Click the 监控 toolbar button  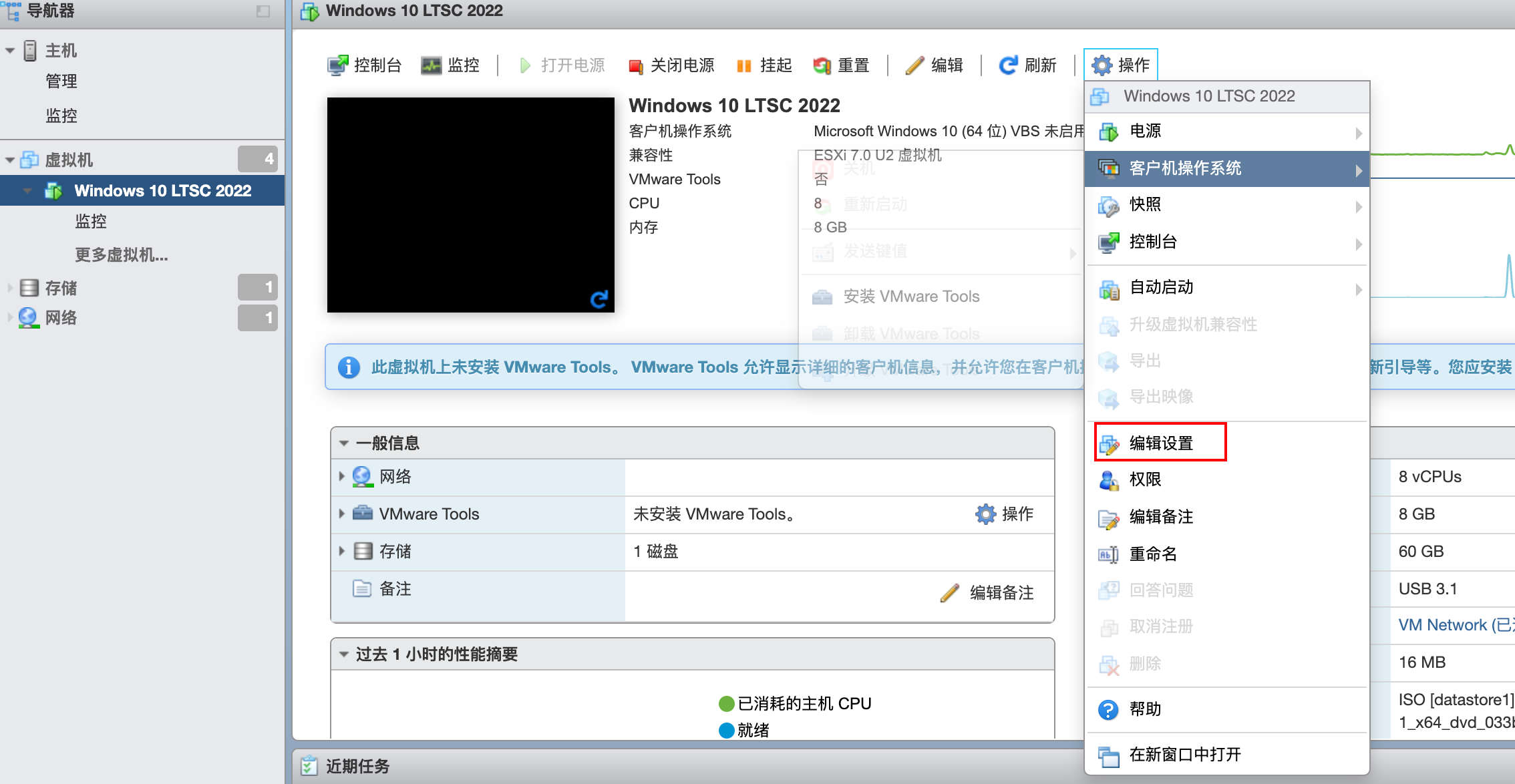450,65
